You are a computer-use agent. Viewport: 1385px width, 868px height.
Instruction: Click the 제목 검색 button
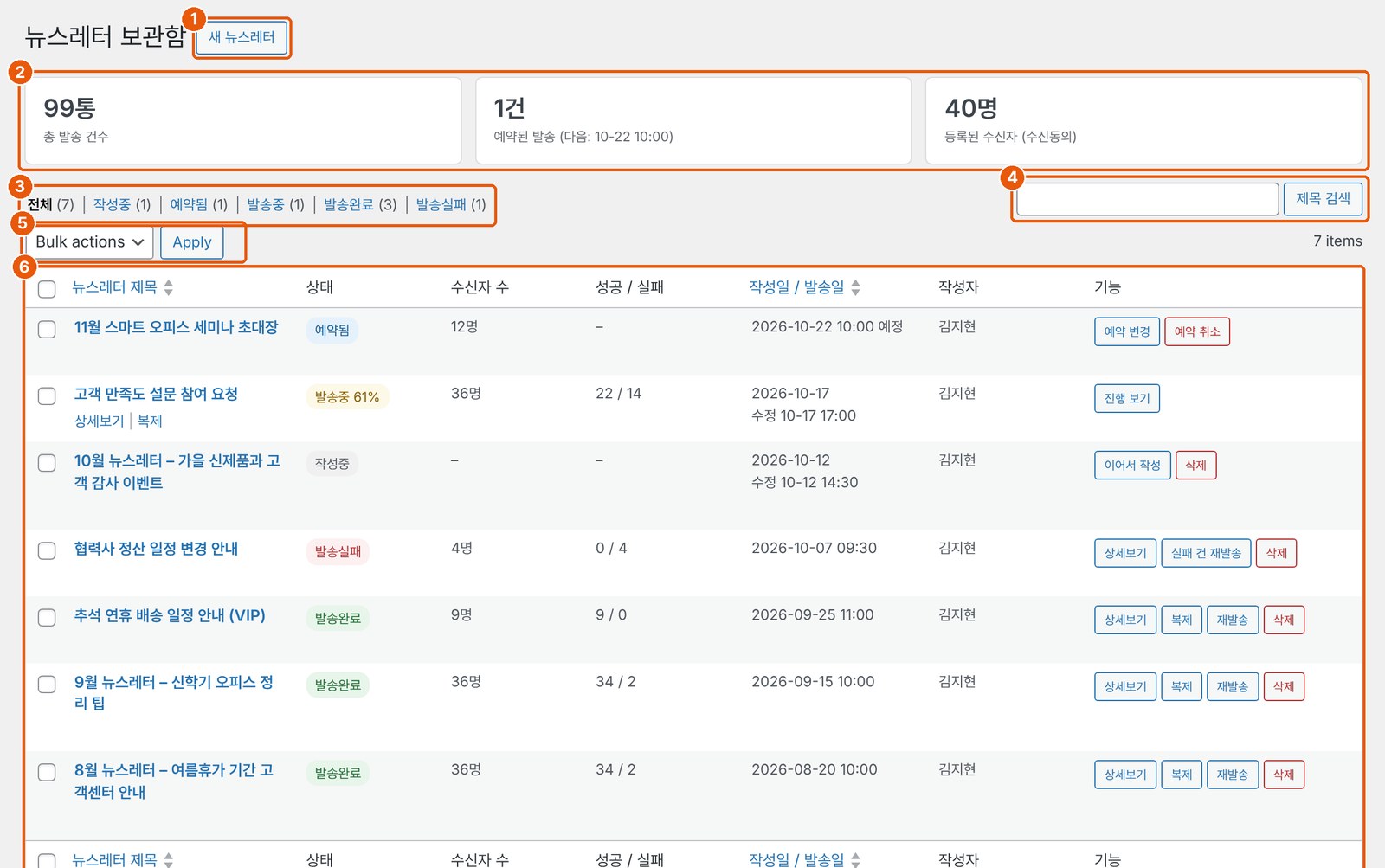[1323, 199]
